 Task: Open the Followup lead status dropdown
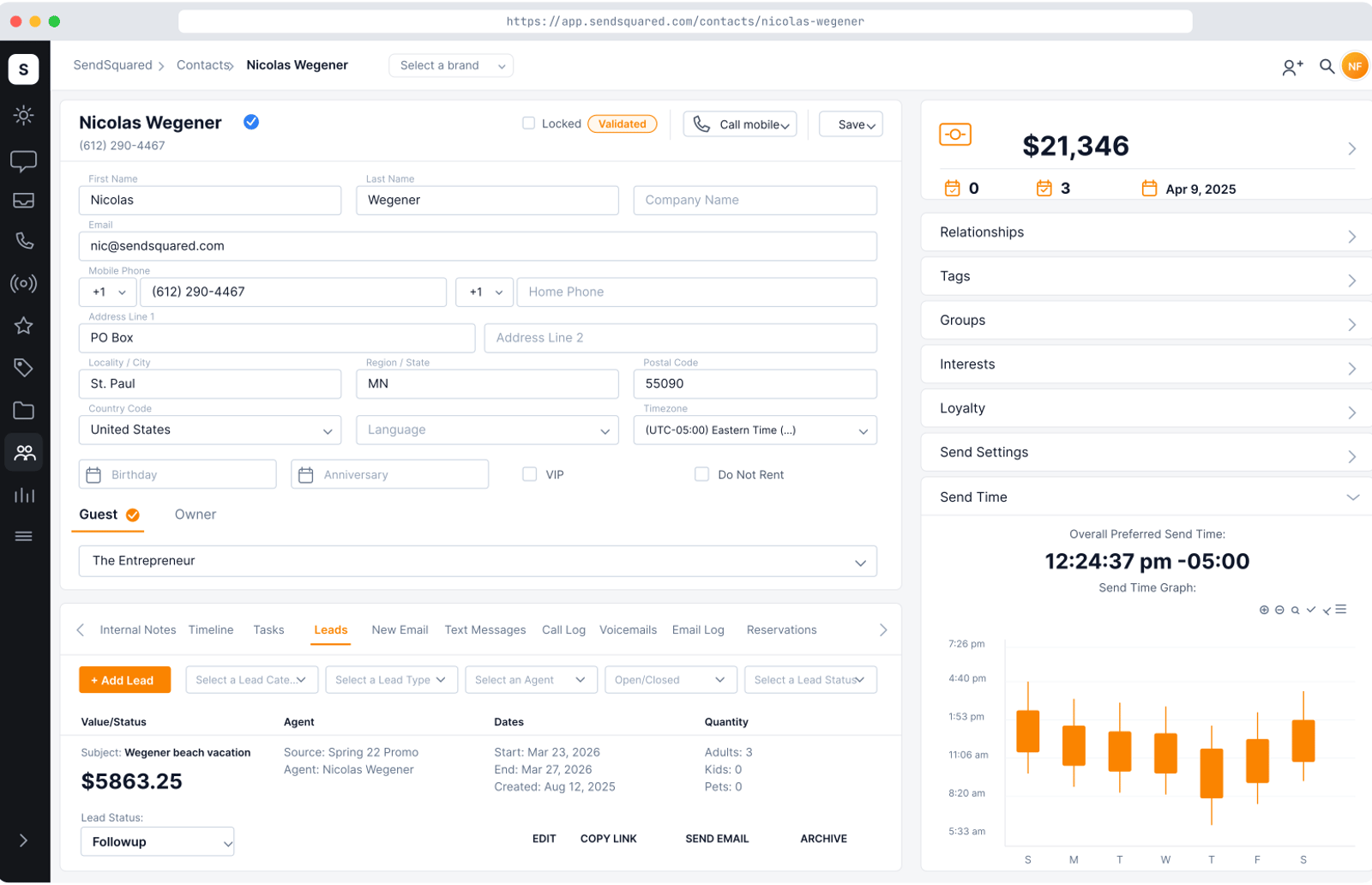pos(158,841)
